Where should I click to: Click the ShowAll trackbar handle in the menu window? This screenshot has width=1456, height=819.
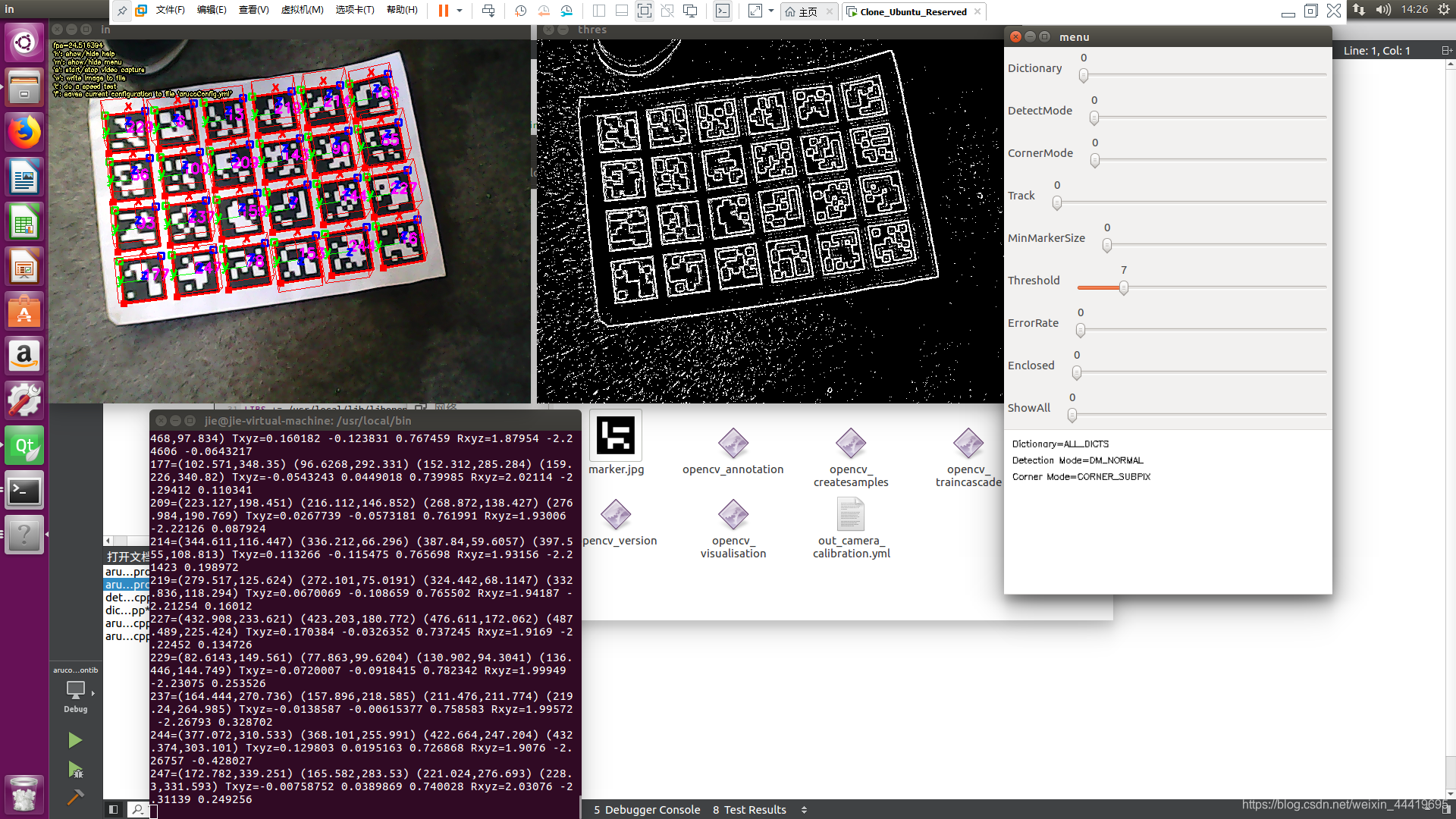(x=1072, y=415)
